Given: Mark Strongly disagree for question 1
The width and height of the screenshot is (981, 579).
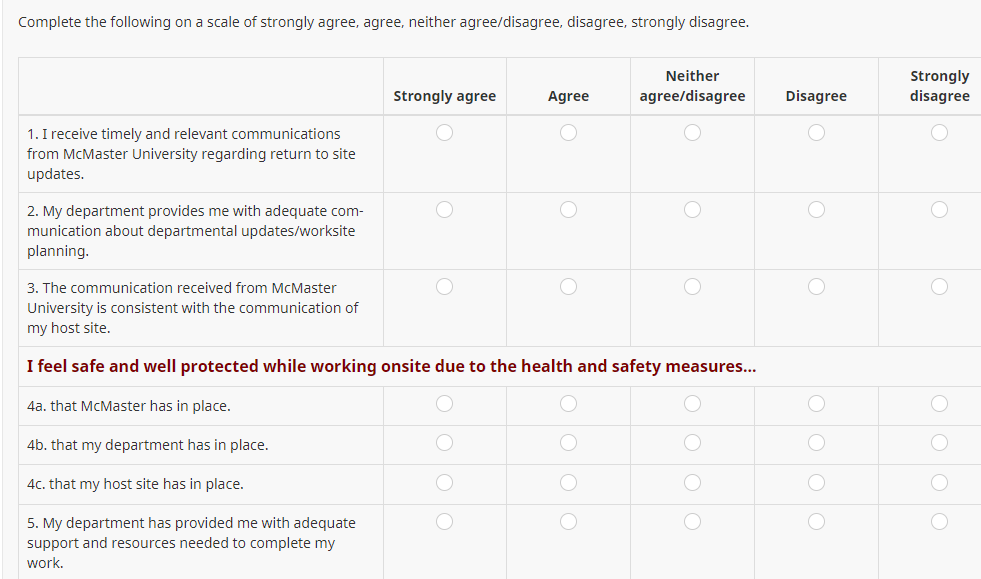Looking at the screenshot, I should [939, 132].
